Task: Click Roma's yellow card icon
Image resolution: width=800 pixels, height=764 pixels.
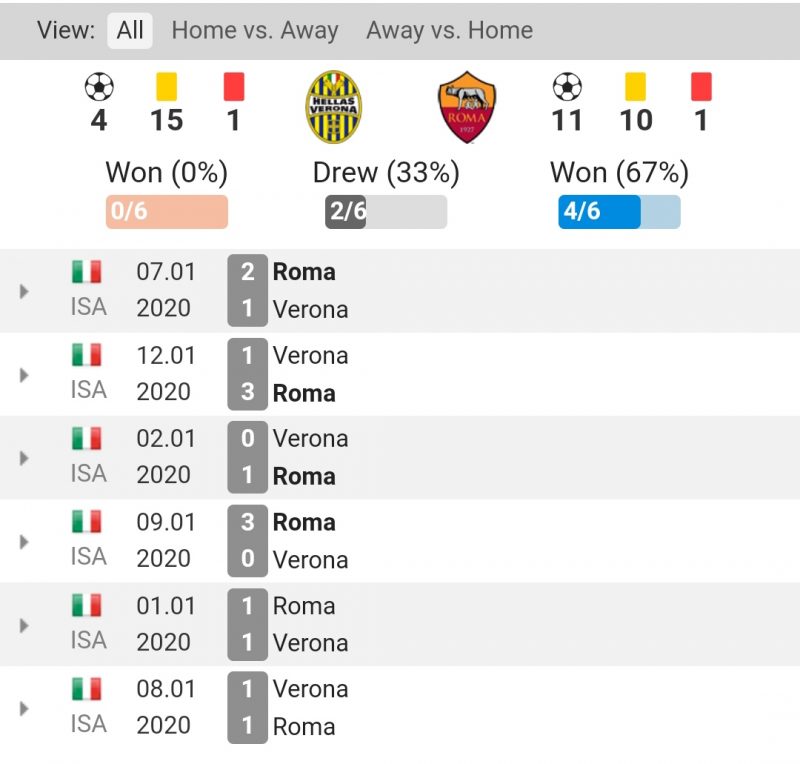Action: pyautogui.click(x=635, y=87)
